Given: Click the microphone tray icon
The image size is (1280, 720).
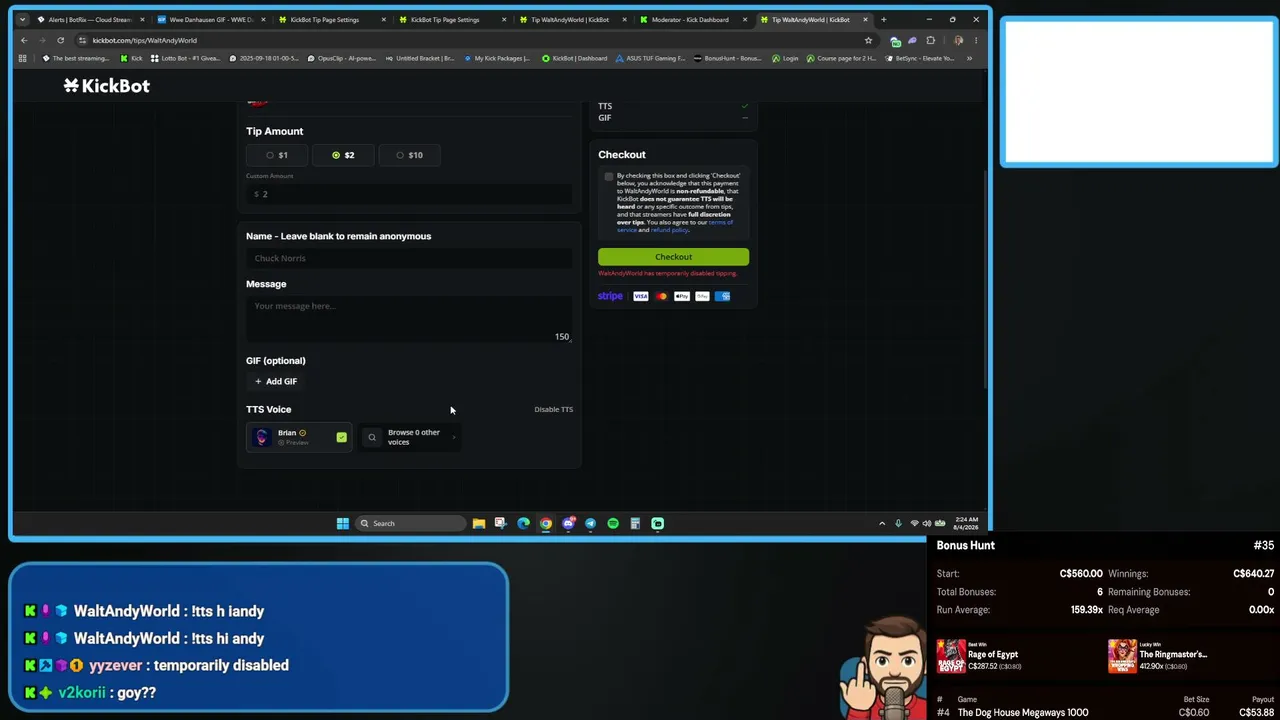Looking at the screenshot, I should pyautogui.click(x=898, y=523).
